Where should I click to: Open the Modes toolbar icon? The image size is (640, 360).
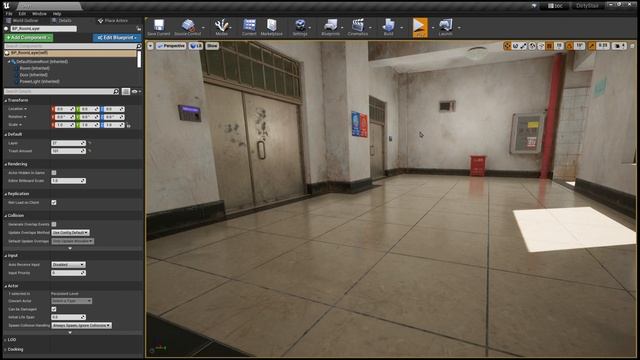pos(221,25)
